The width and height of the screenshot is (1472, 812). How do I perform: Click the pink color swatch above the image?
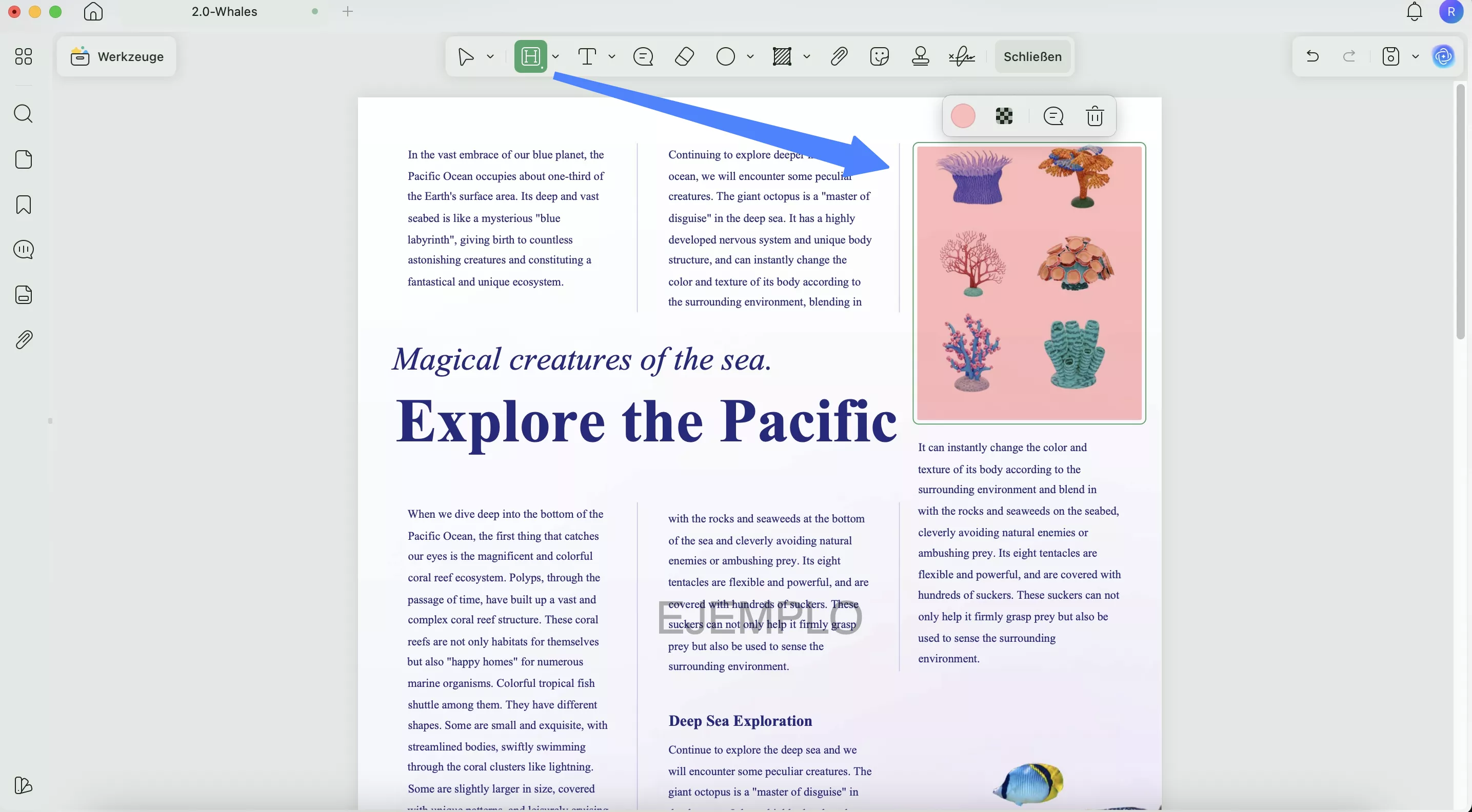(x=963, y=116)
